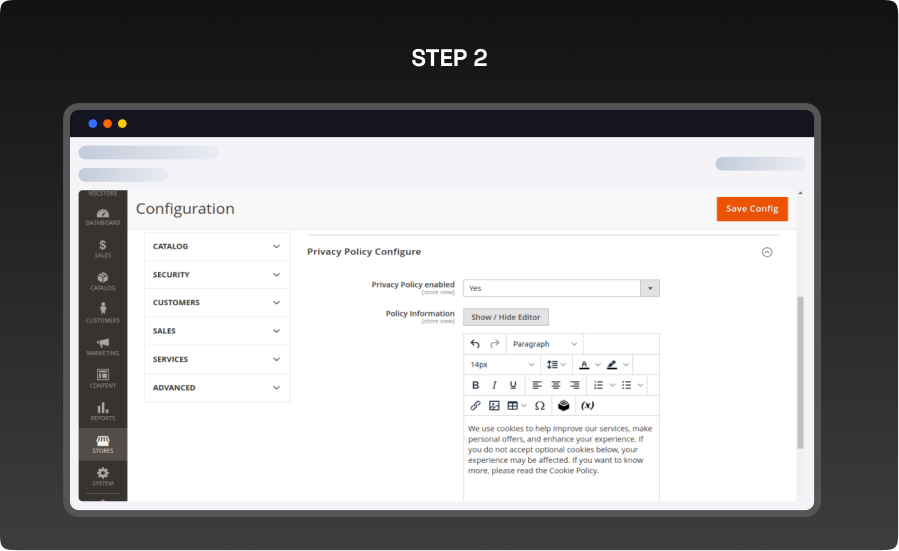Expand the Advanced configuration tab
The image size is (899, 551).
point(217,388)
